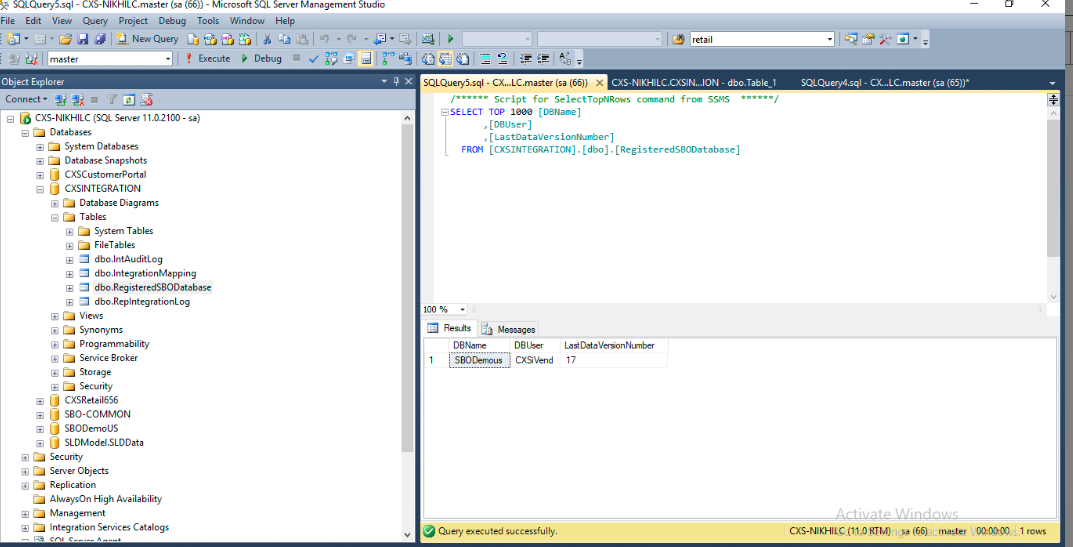1073x547 pixels.
Task: Click the LastDataVersionNumber column header
Action: coord(609,346)
